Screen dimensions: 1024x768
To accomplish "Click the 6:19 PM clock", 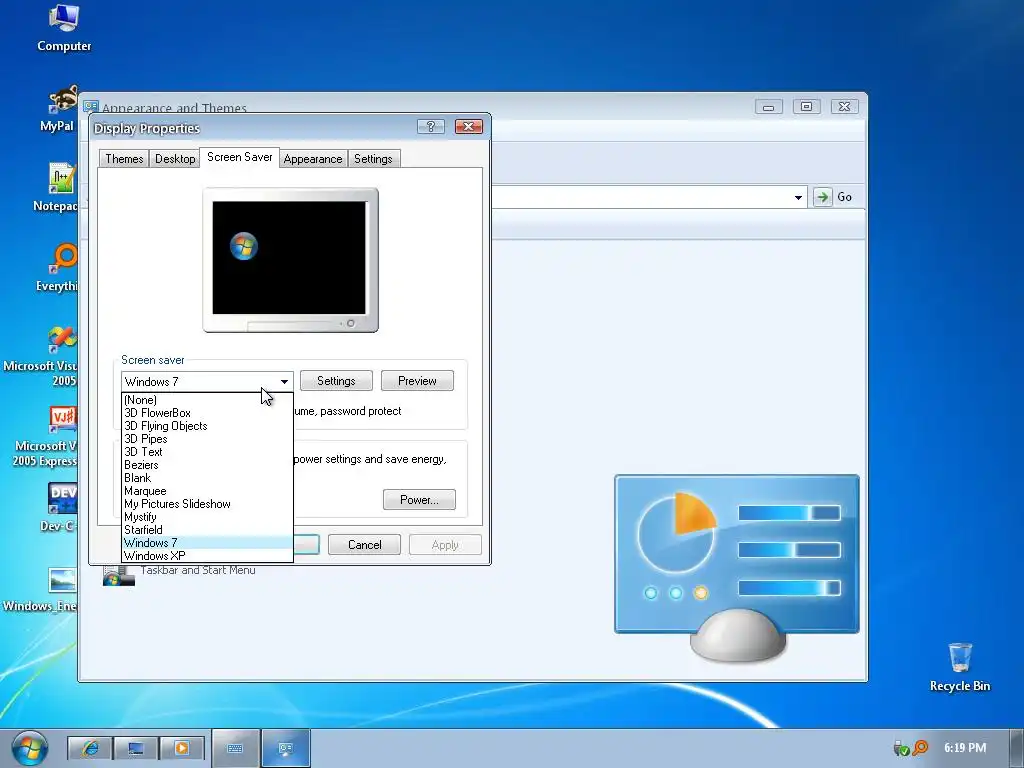I will (965, 748).
